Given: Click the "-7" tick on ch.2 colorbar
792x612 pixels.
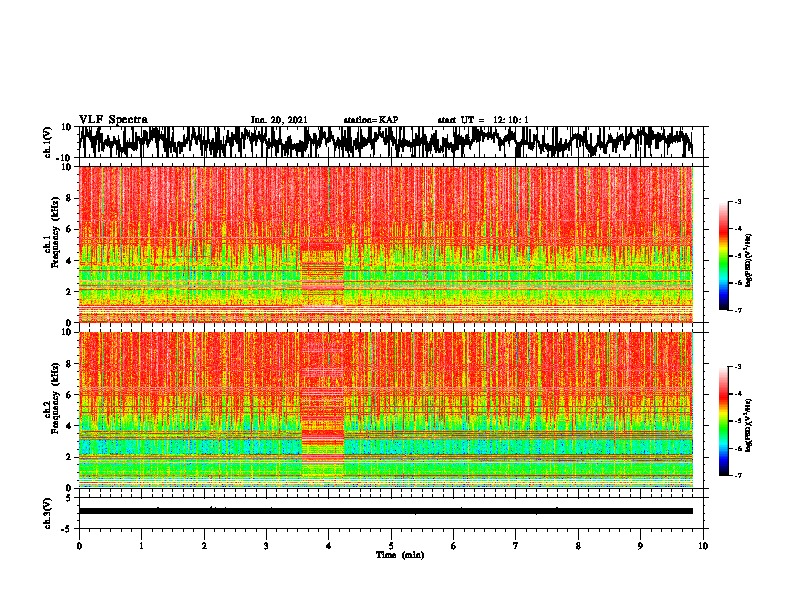Looking at the screenshot, I should coord(737,475).
